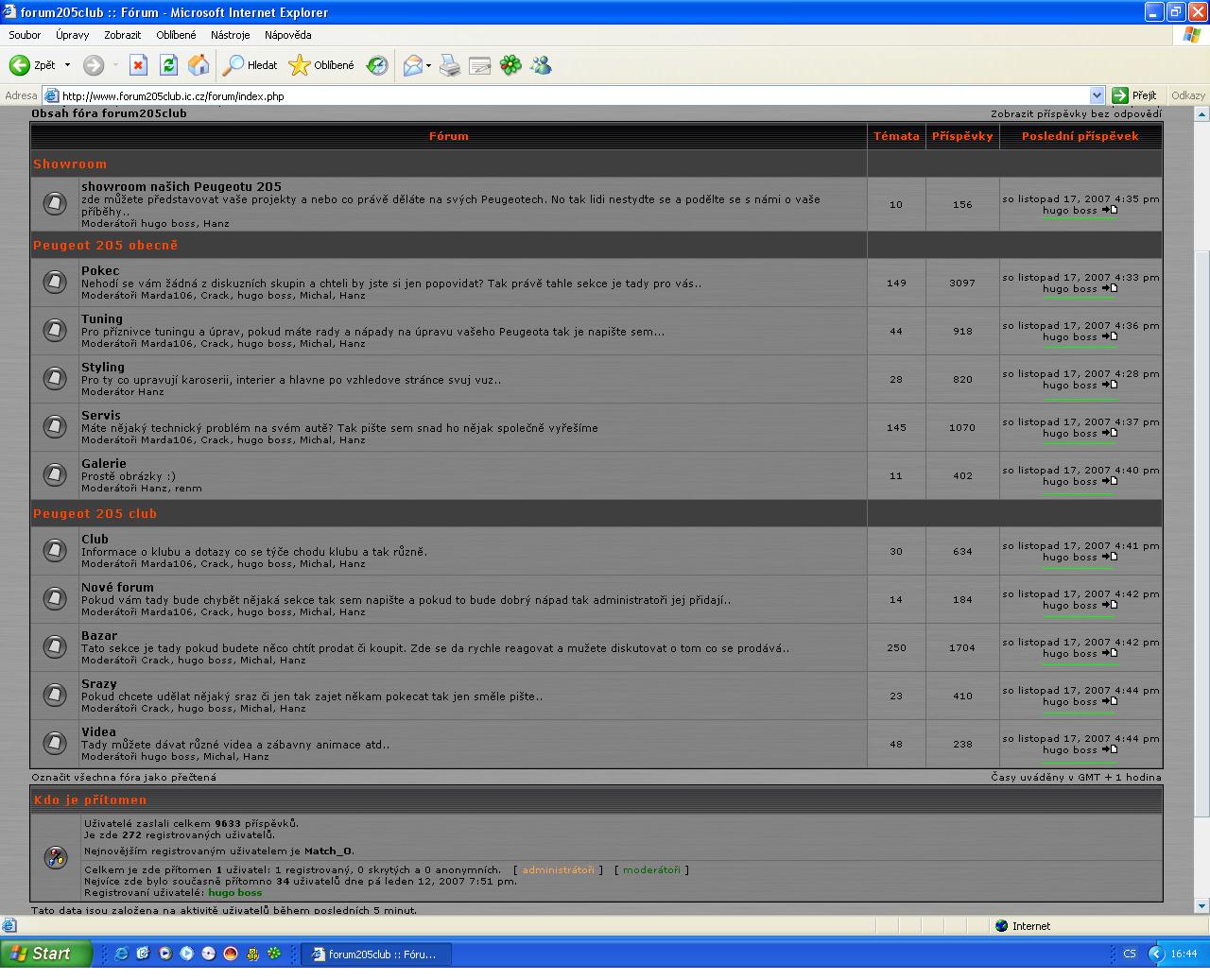Open the Mail toolbar icon
The height and width of the screenshot is (980, 1210).
pyautogui.click(x=412, y=65)
